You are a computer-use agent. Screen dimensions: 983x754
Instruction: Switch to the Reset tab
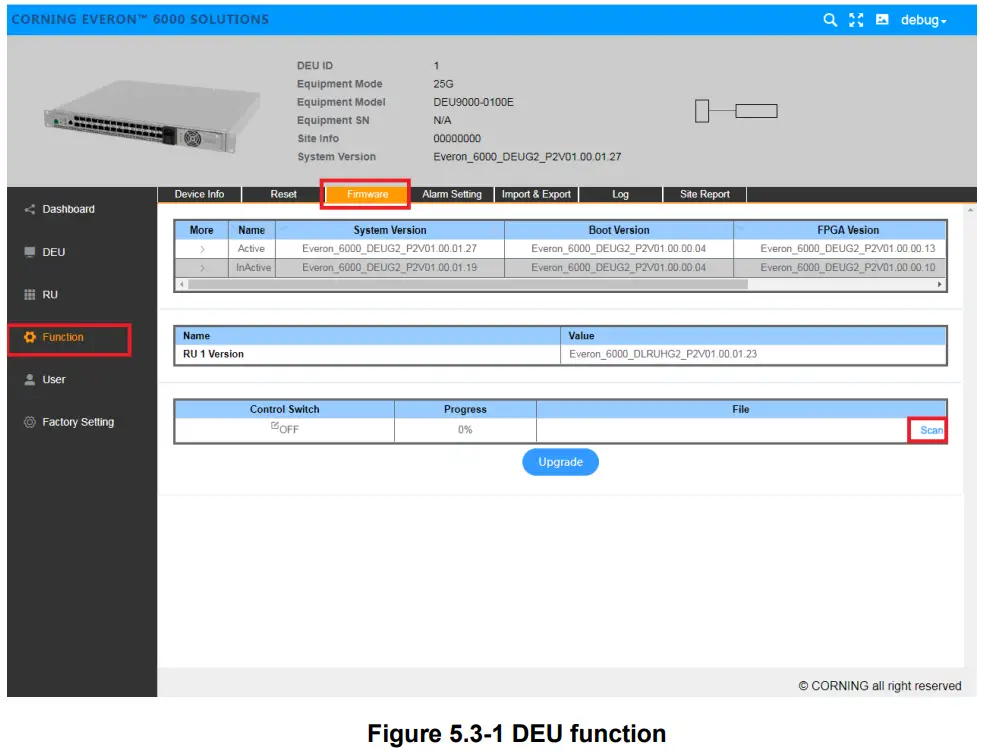point(283,194)
